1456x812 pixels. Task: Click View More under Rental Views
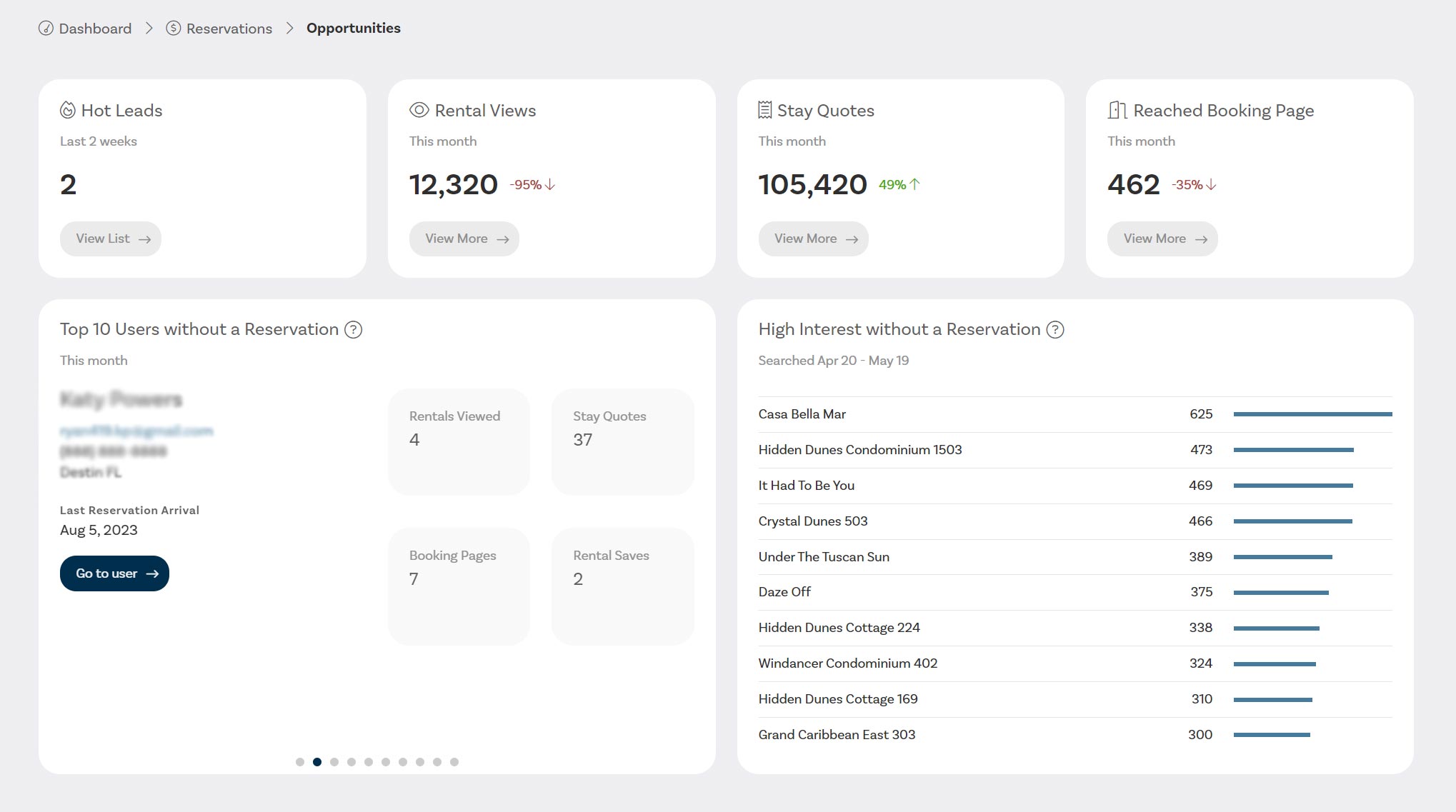click(x=464, y=239)
